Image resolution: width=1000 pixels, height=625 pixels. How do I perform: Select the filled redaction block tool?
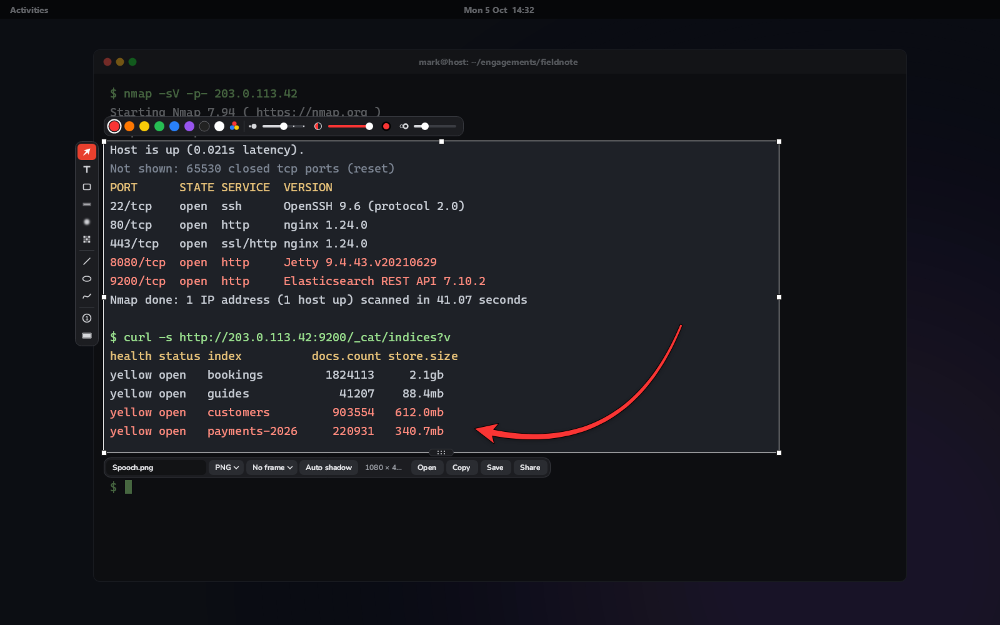(x=87, y=335)
